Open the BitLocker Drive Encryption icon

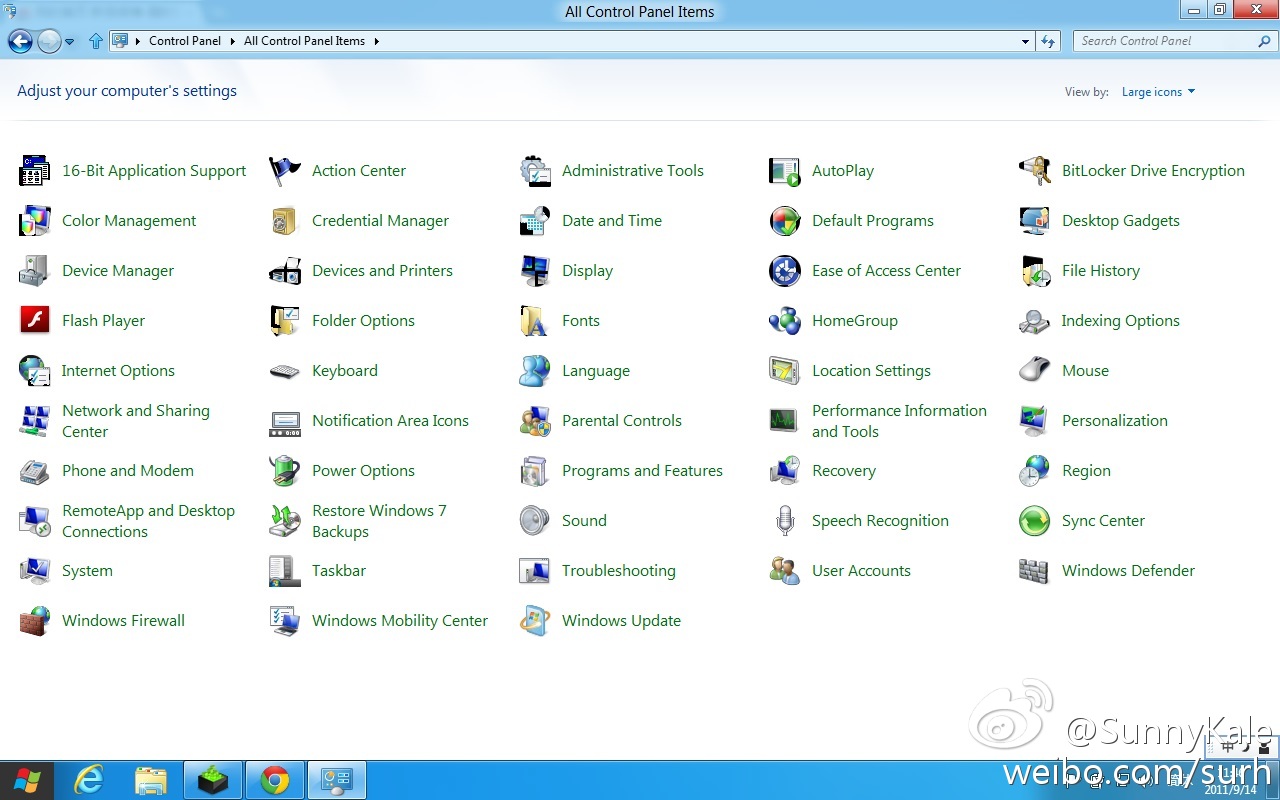click(x=1035, y=171)
